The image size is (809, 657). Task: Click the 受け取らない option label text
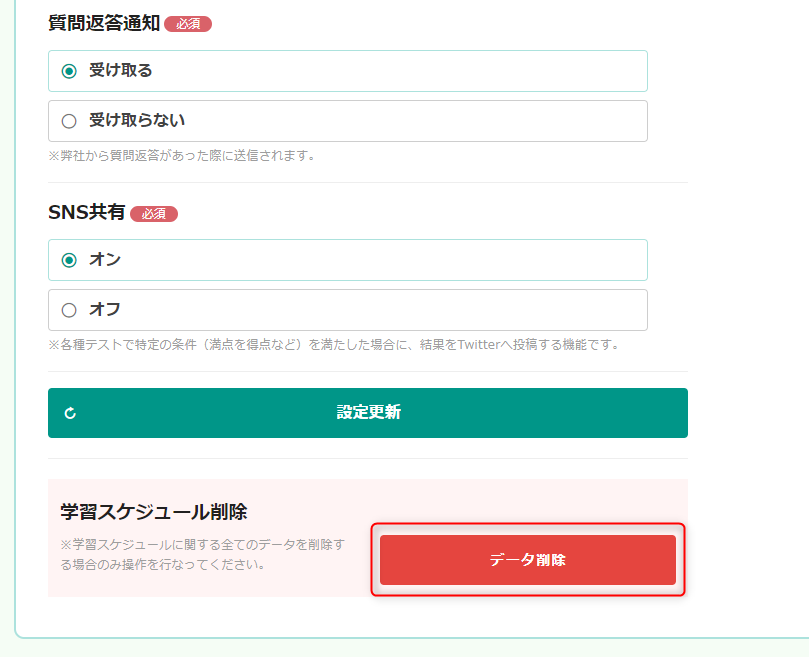point(137,120)
